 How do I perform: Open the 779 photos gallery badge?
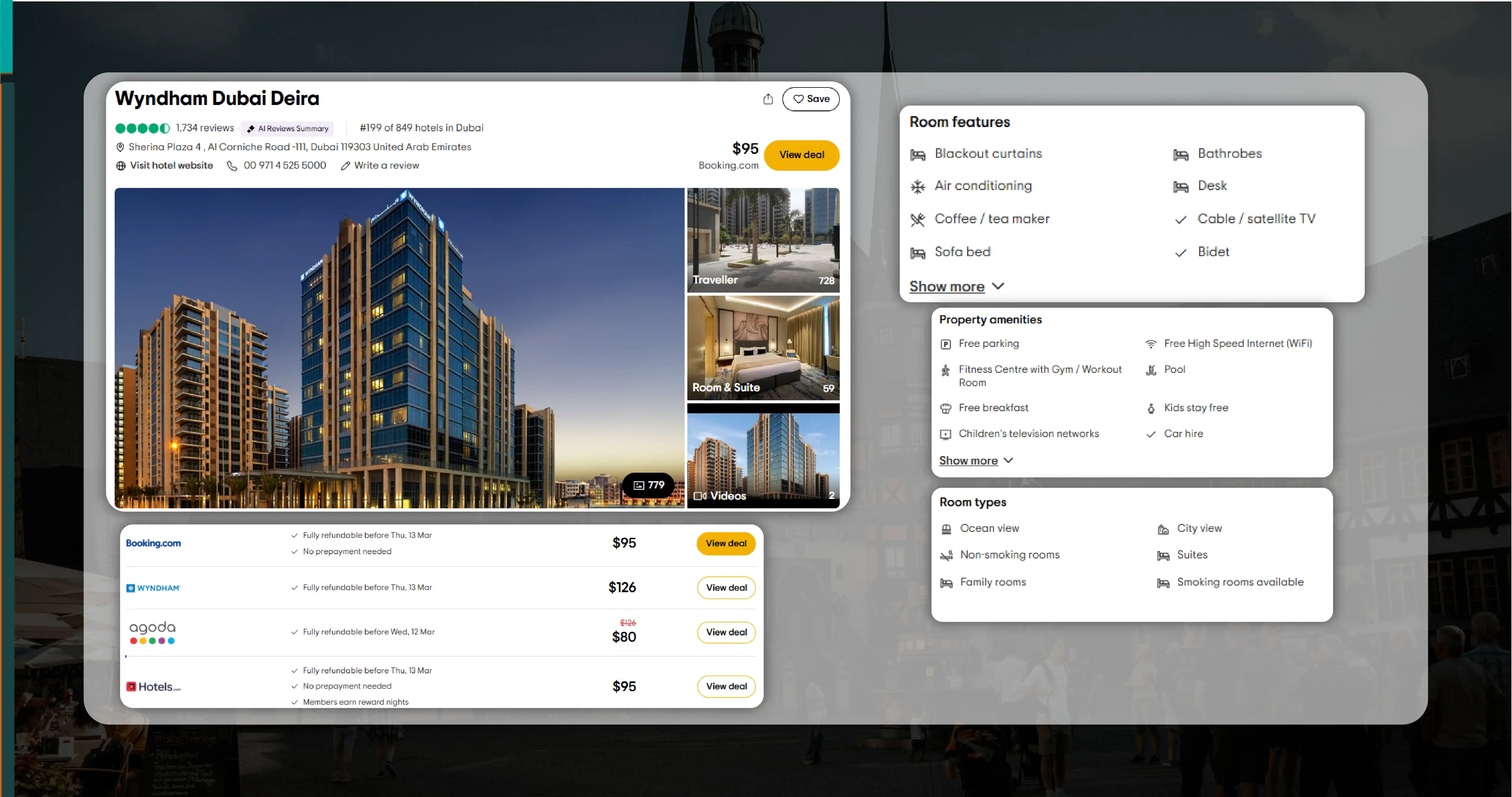coord(649,485)
